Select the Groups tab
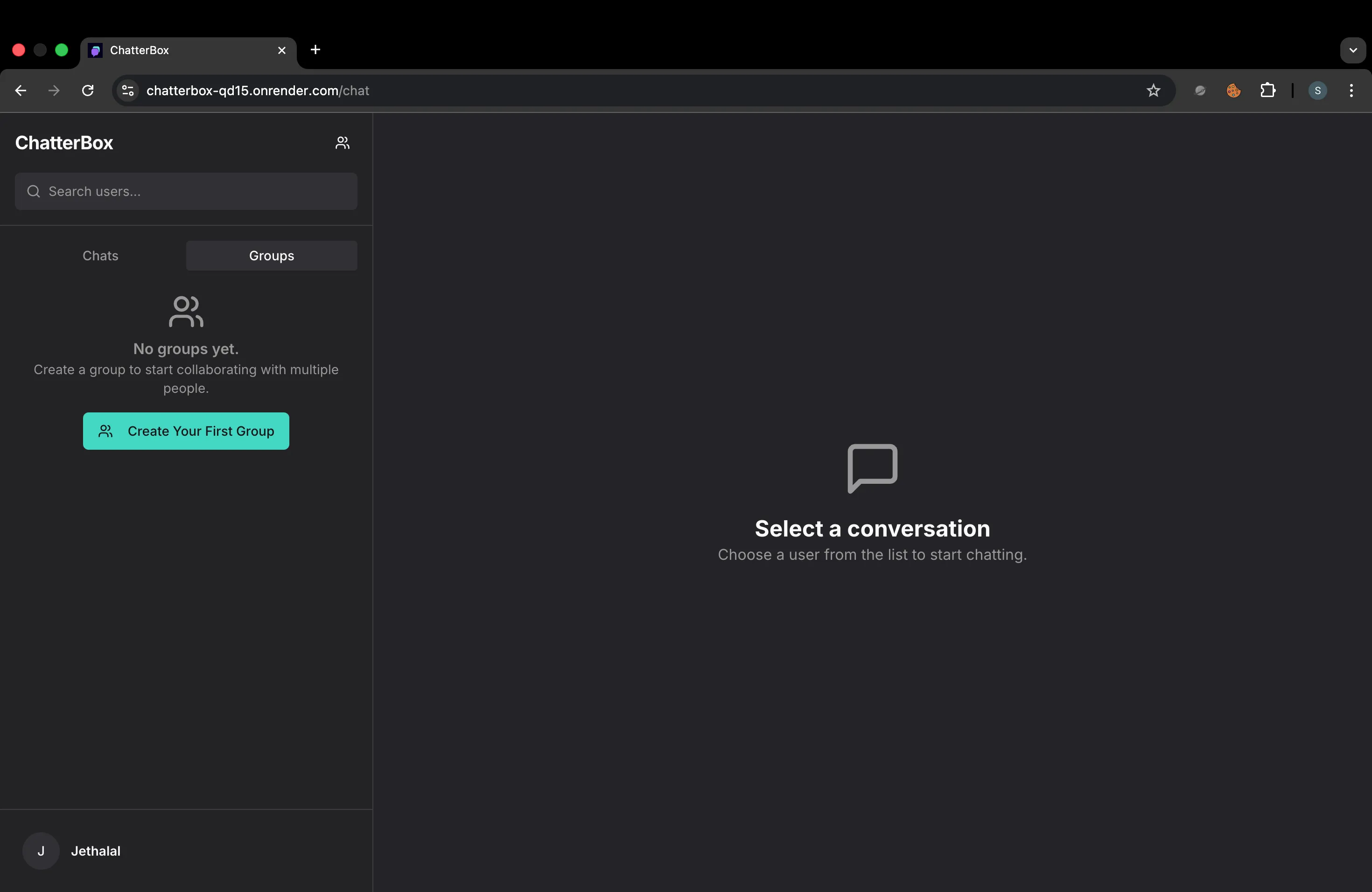Viewport: 1372px width, 892px height. [272, 256]
